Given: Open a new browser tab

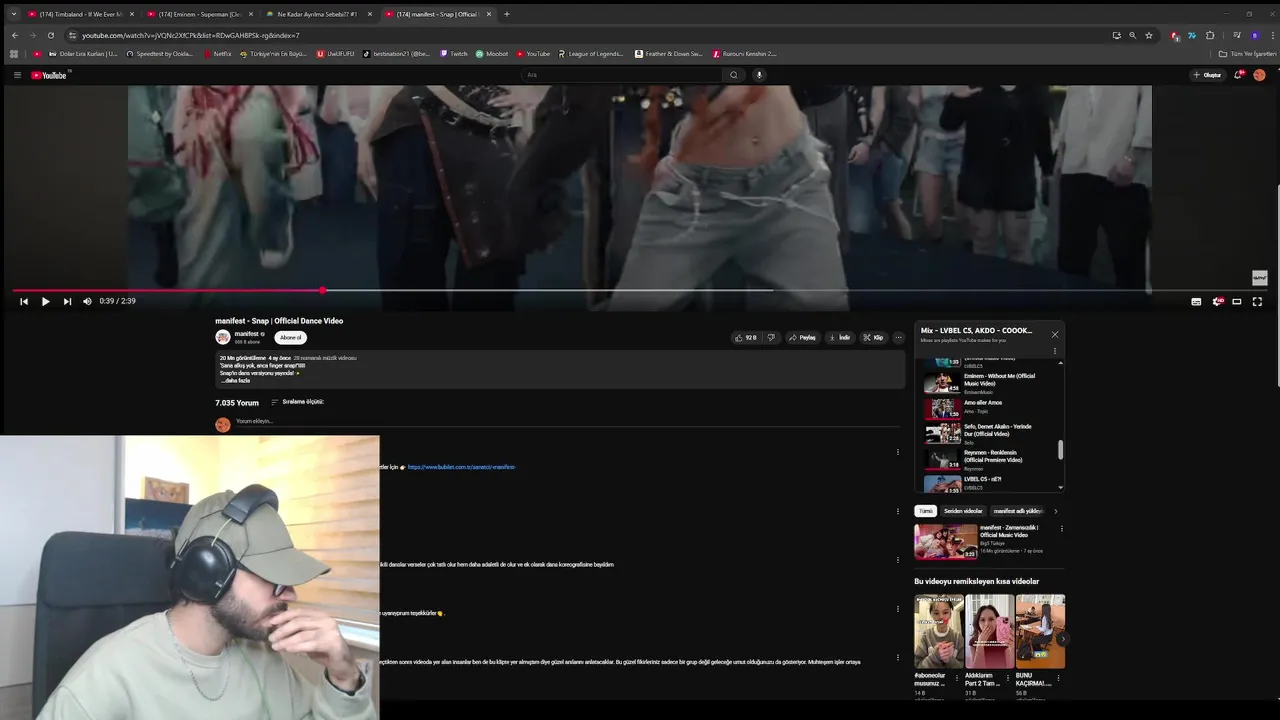Looking at the screenshot, I should pos(507,14).
